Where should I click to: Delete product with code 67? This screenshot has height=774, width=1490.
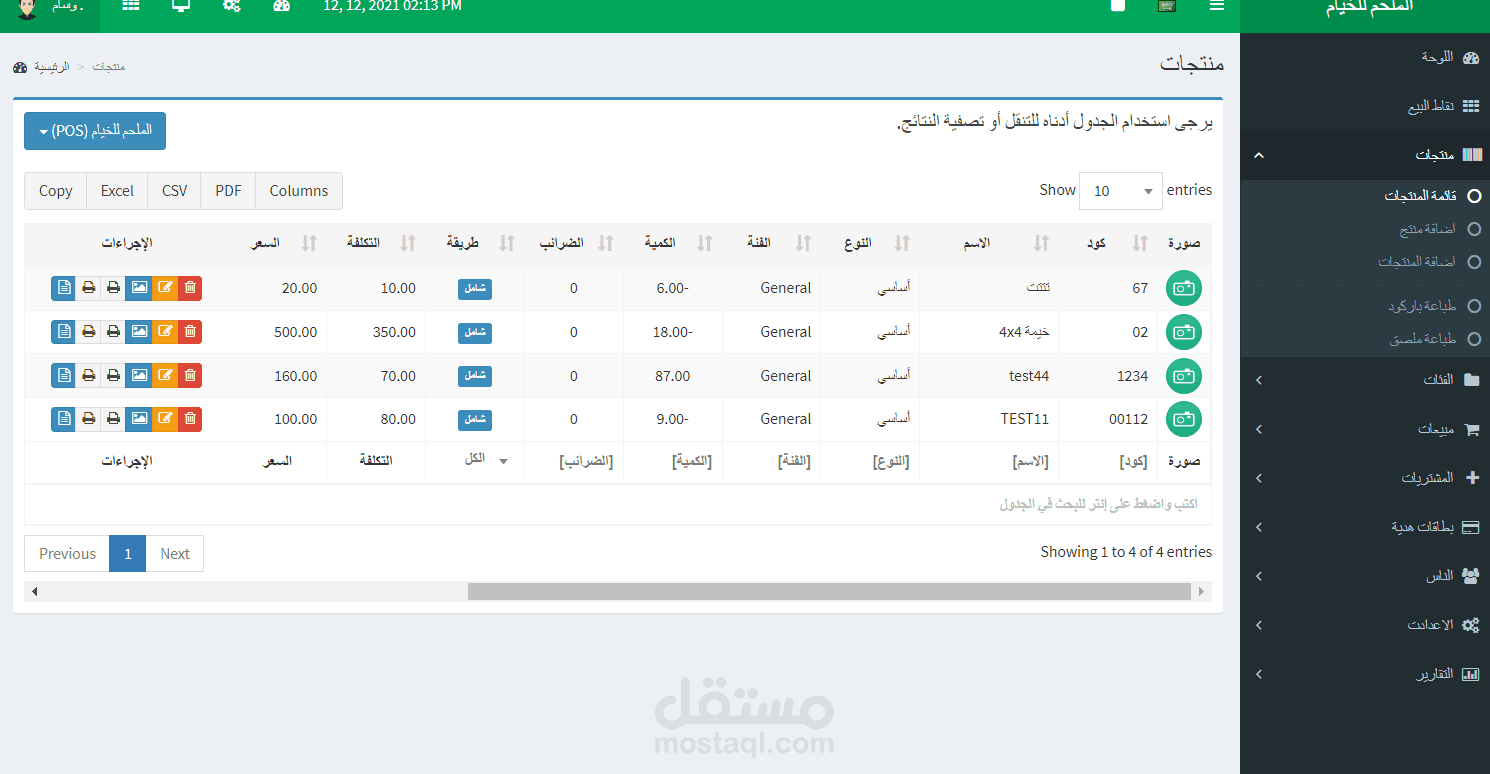pos(190,288)
